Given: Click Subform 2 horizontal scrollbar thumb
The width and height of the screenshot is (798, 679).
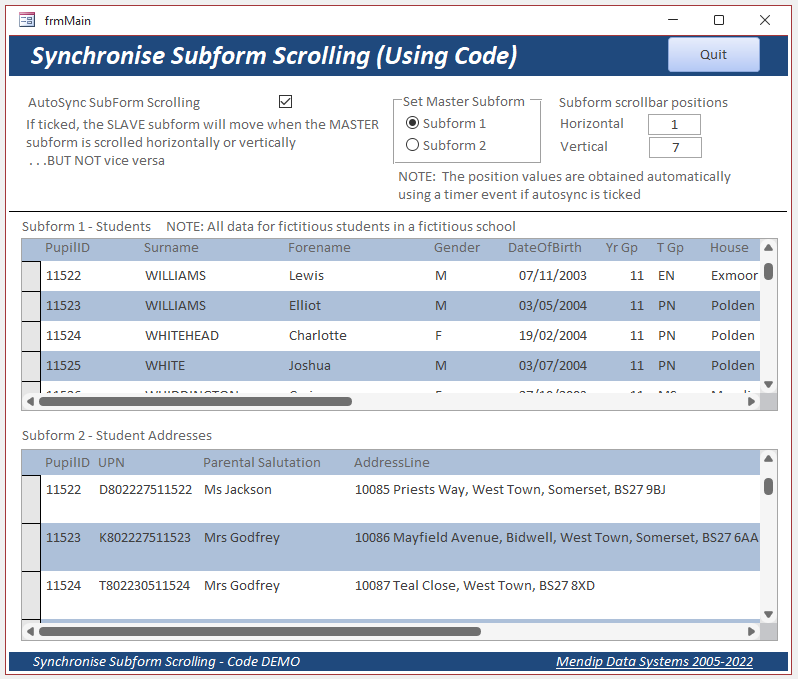Looking at the screenshot, I should pos(260,631).
